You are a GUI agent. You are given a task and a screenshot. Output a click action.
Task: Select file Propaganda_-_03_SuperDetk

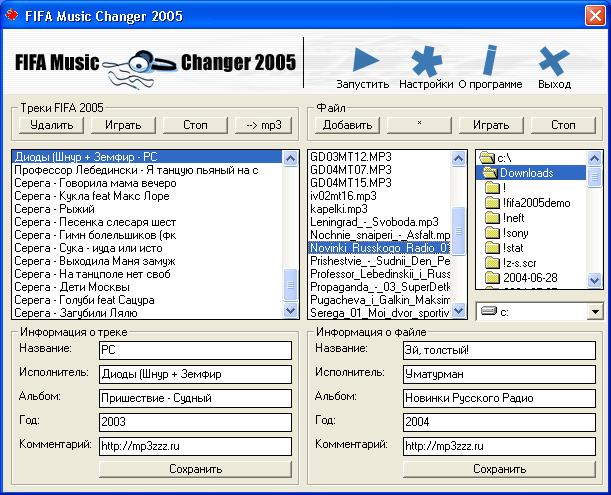point(380,287)
